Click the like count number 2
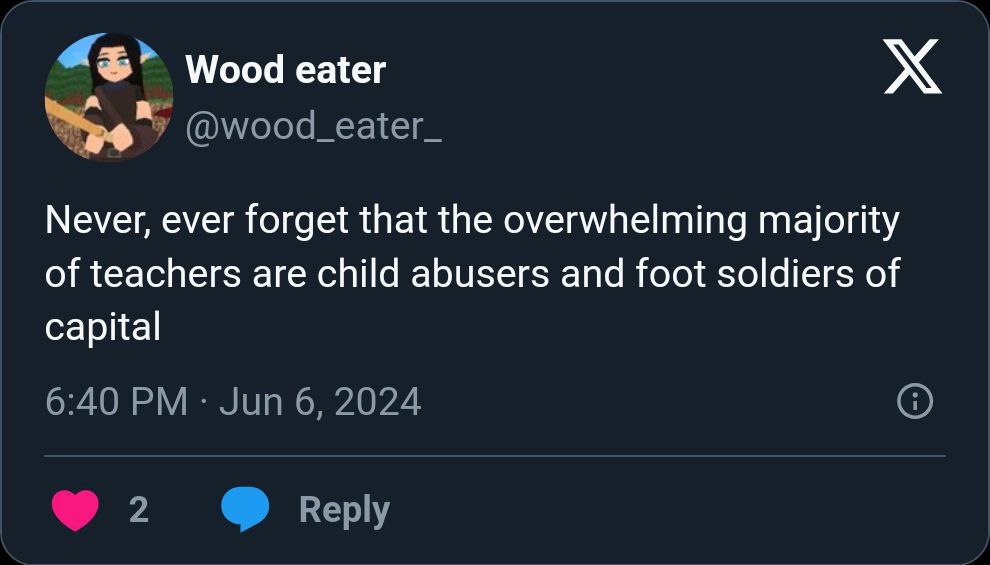This screenshot has width=990, height=565. tap(139, 510)
